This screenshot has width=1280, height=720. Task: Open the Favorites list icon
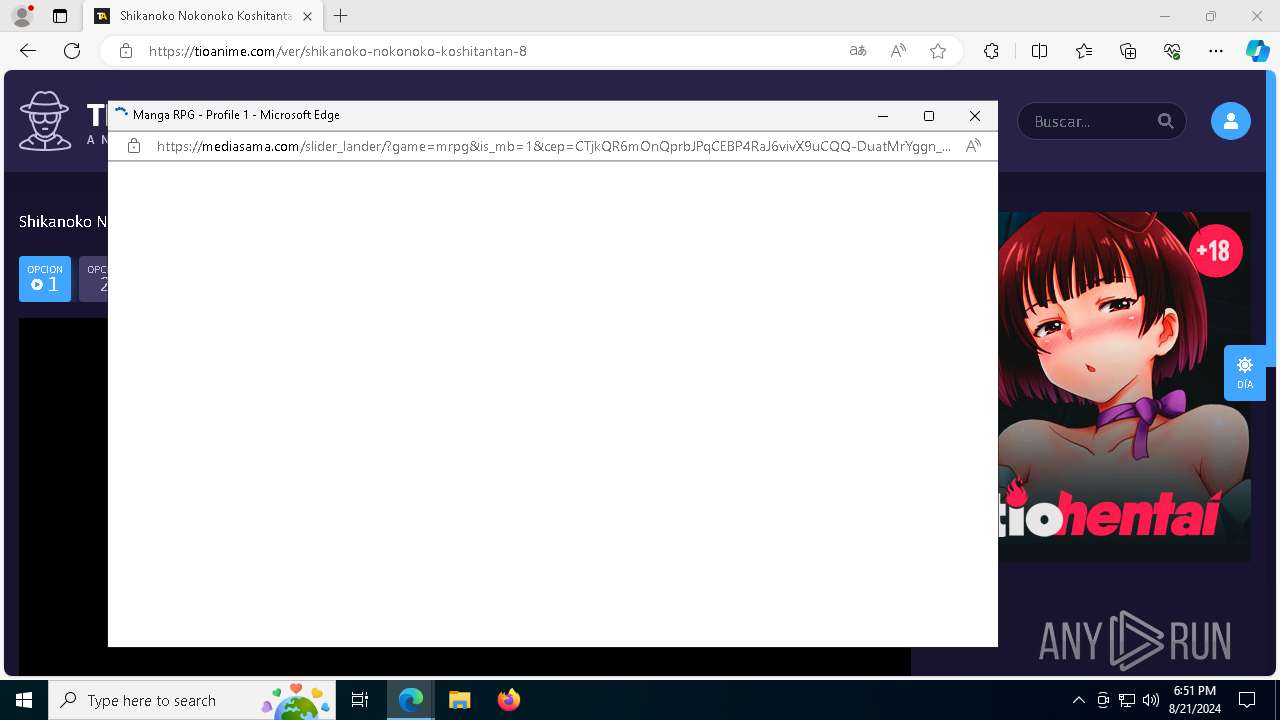point(1084,51)
